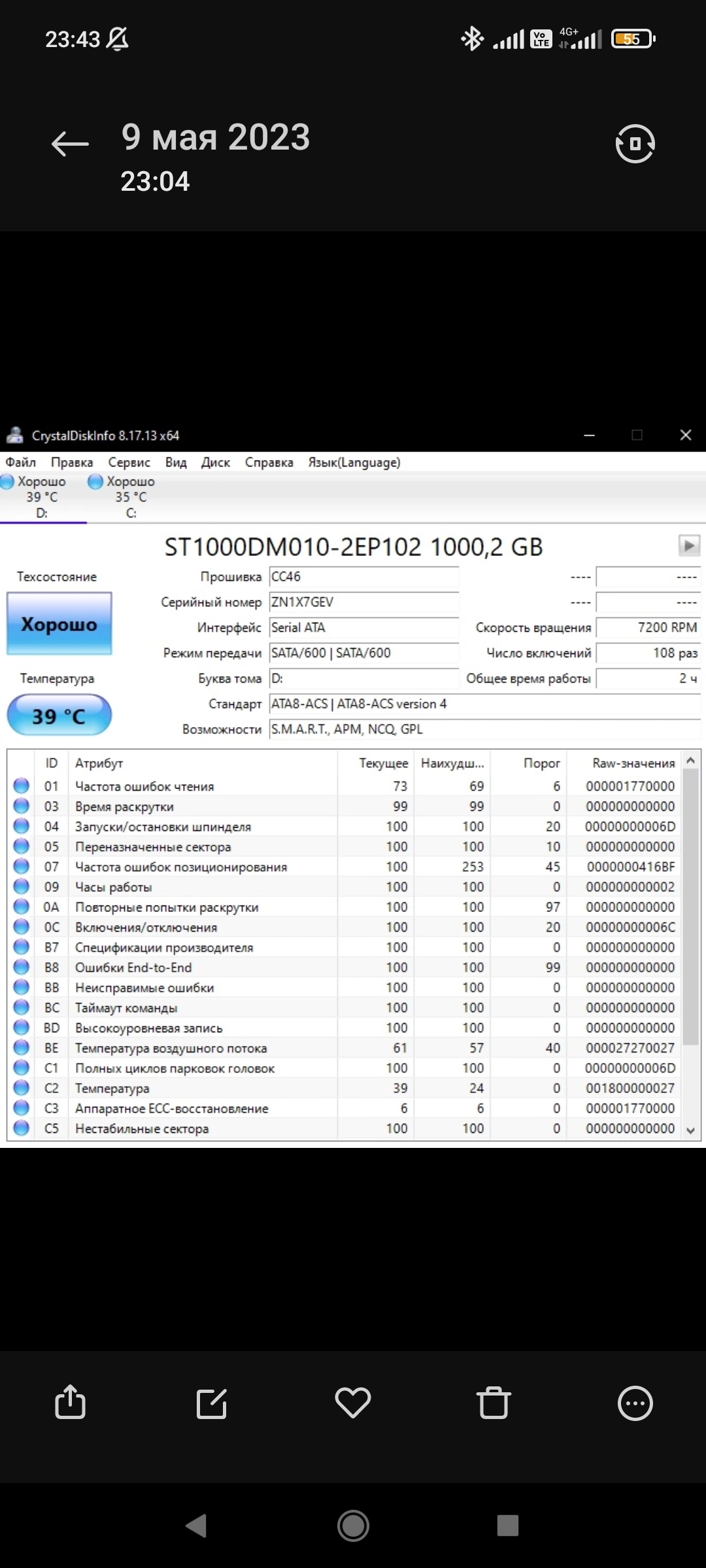Select row Спецификации производителя
Viewport: 706px width, 1568px height.
[x=345, y=947]
